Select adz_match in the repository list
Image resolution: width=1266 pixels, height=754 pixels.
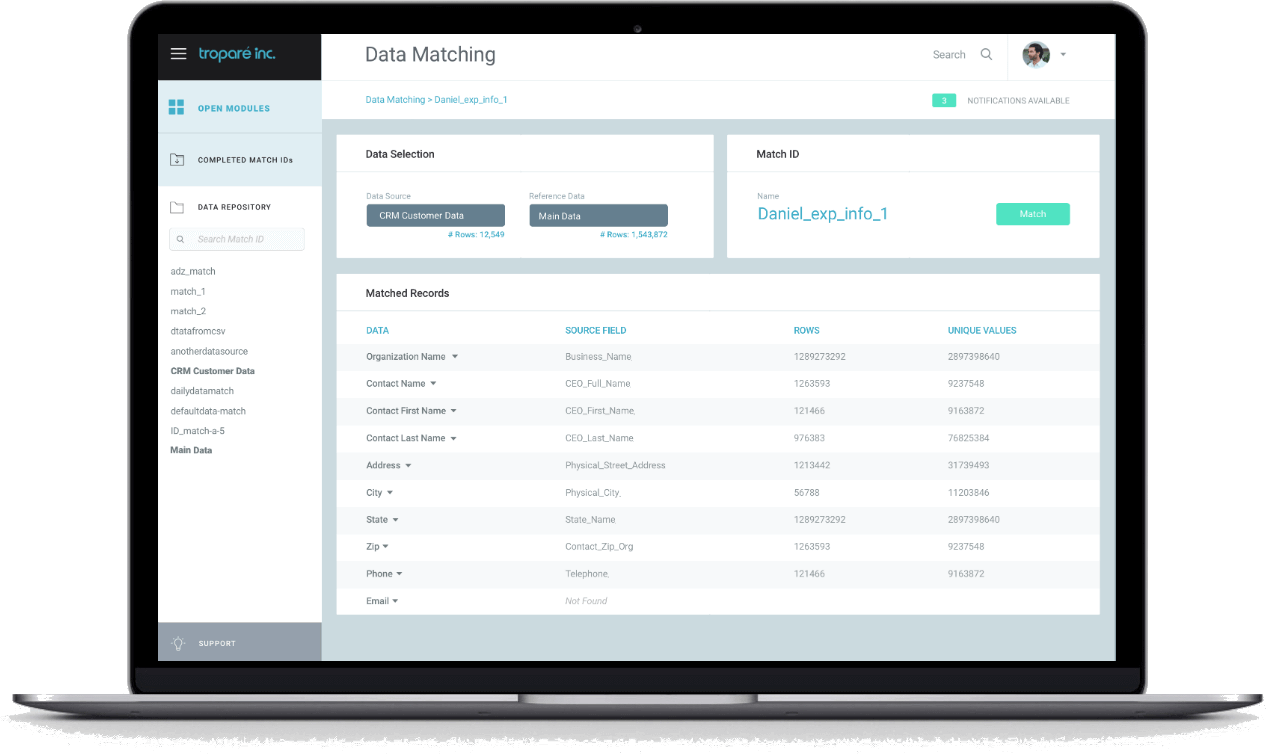[193, 271]
